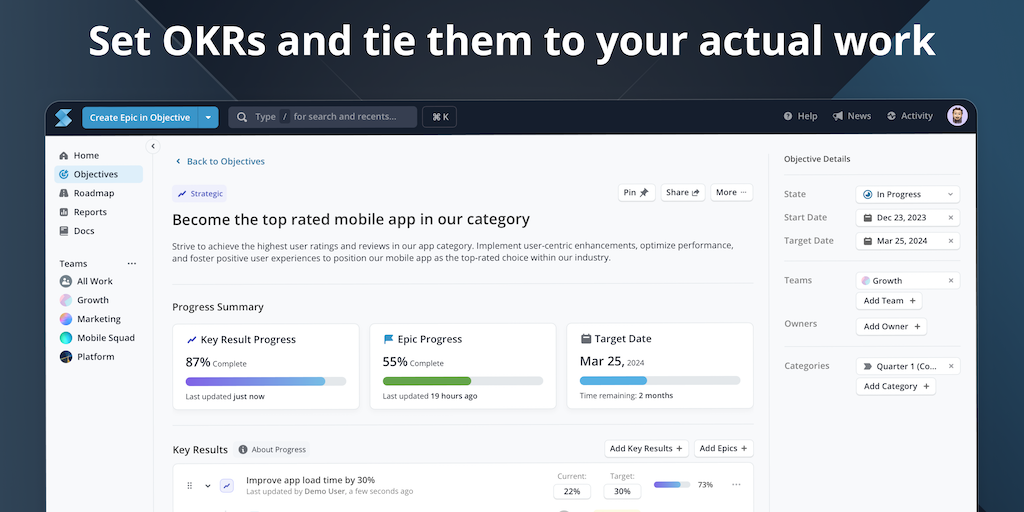Screen dimensions: 1024x512
Task: Remove the Growth team tag
Action: point(951,281)
